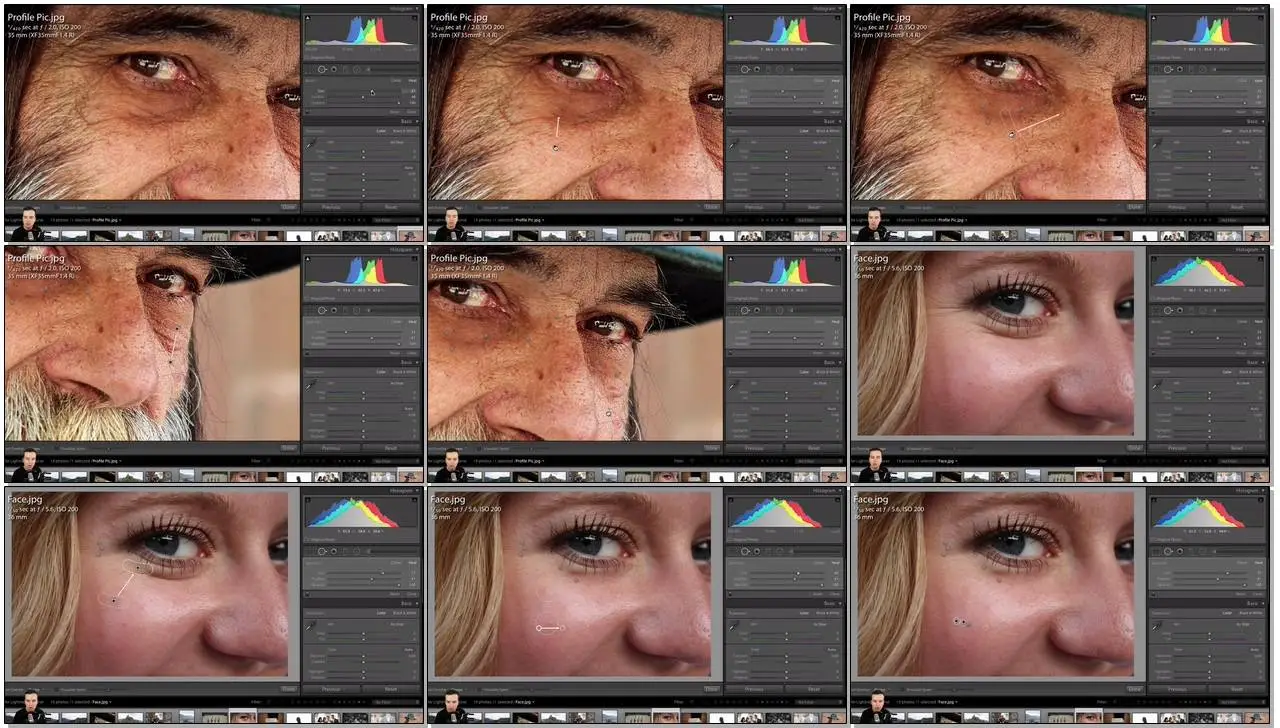The image size is (1280, 728).
Task: Click Size slider handle in unmarked Face frame
Action: pyautogui.click(x=1192, y=332)
